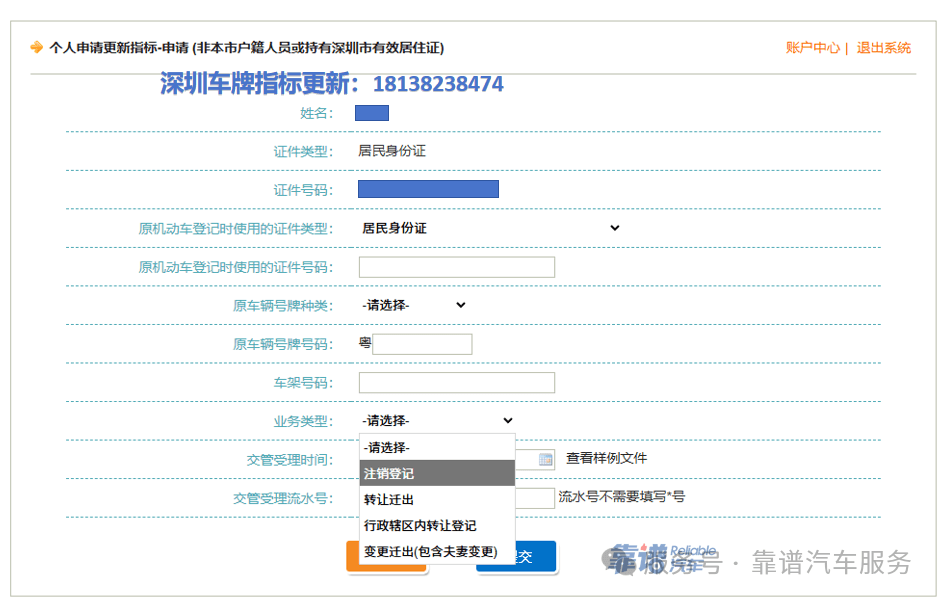Pick 变更迁出(包含夫妻变更) option
This screenshot has height=601, width=942.
437,551
